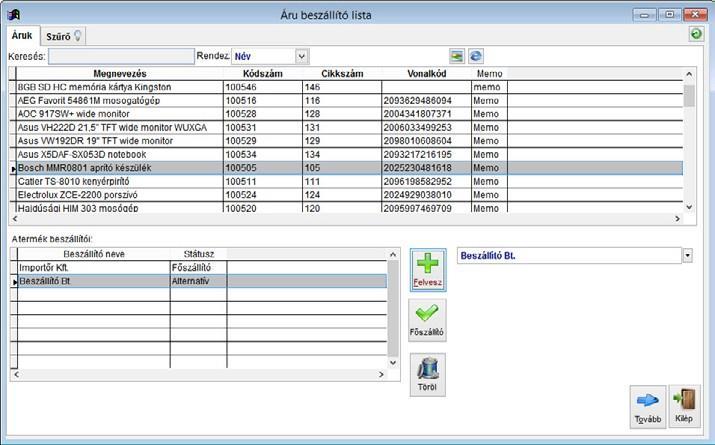Viewport: 715px width, 445px height.
Task: Click the lightbulb icon on Szűrő tab
Action: pyautogui.click(x=78, y=36)
